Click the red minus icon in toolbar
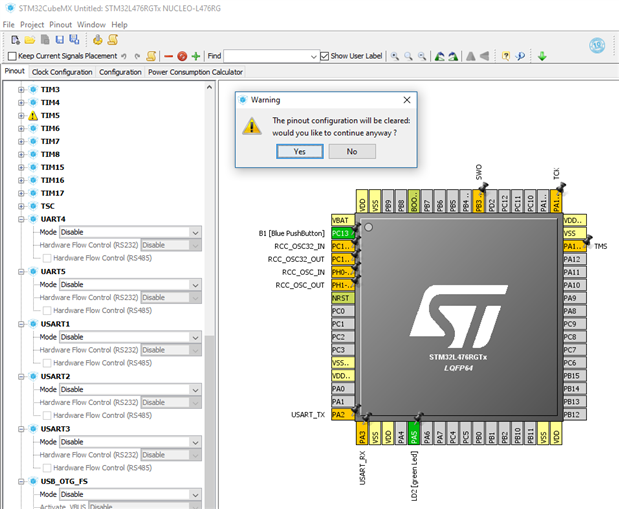619x509 pixels. [168, 56]
